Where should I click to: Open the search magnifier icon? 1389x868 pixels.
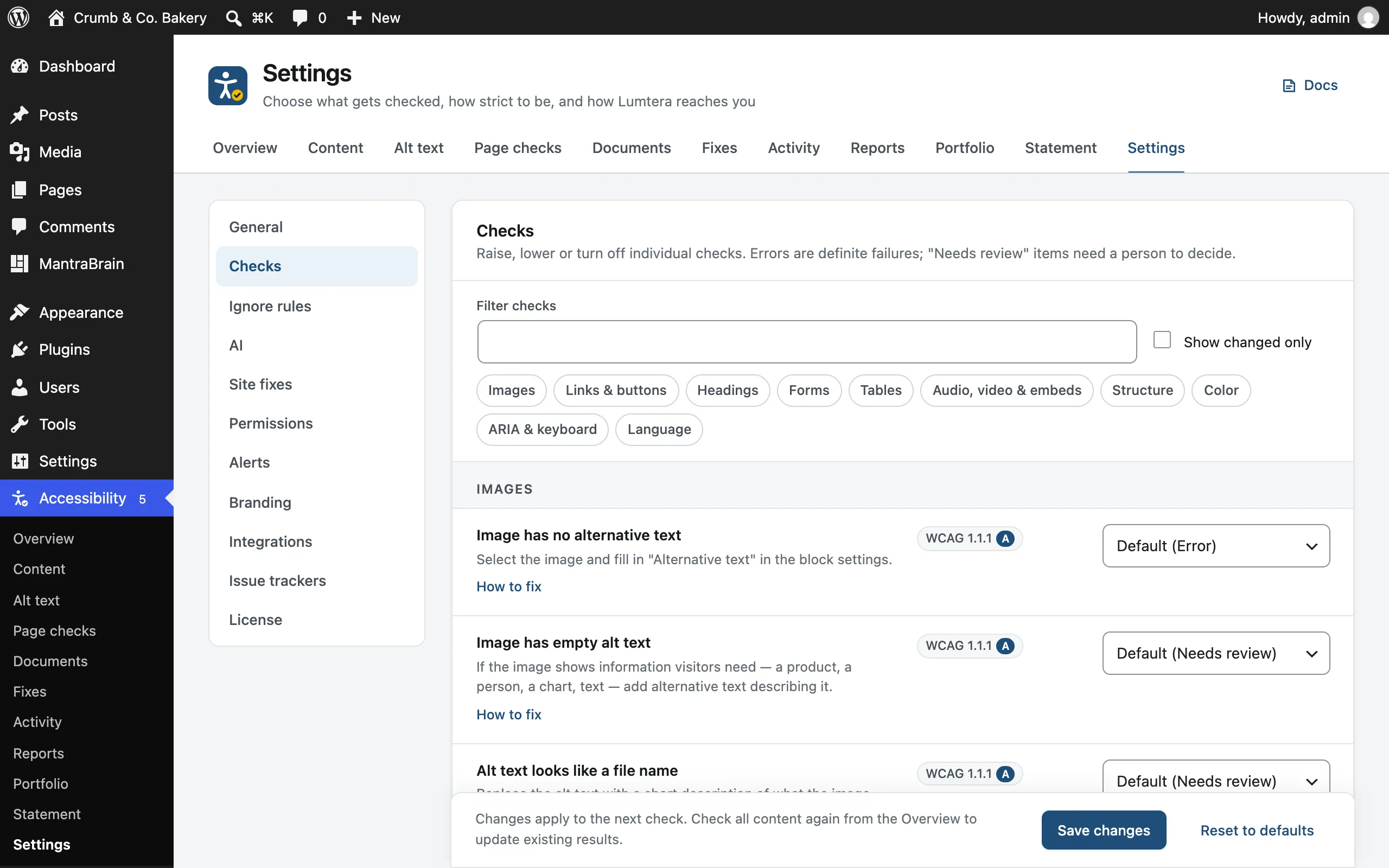233,18
